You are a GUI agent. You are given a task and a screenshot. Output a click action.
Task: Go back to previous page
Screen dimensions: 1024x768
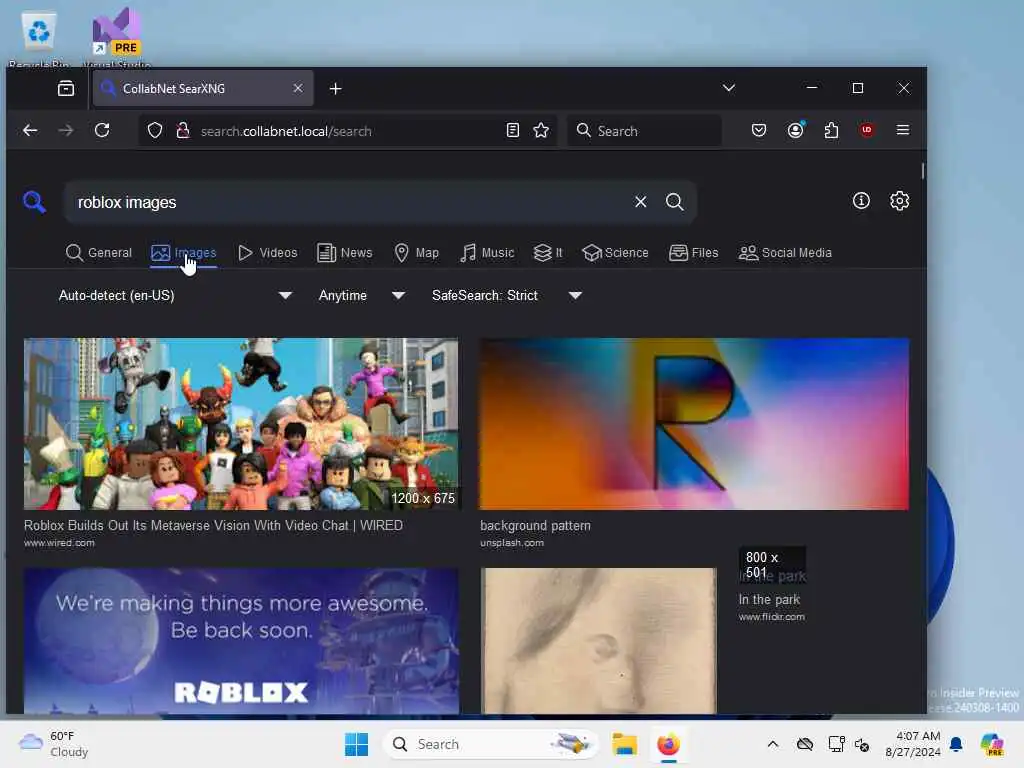tap(30, 130)
